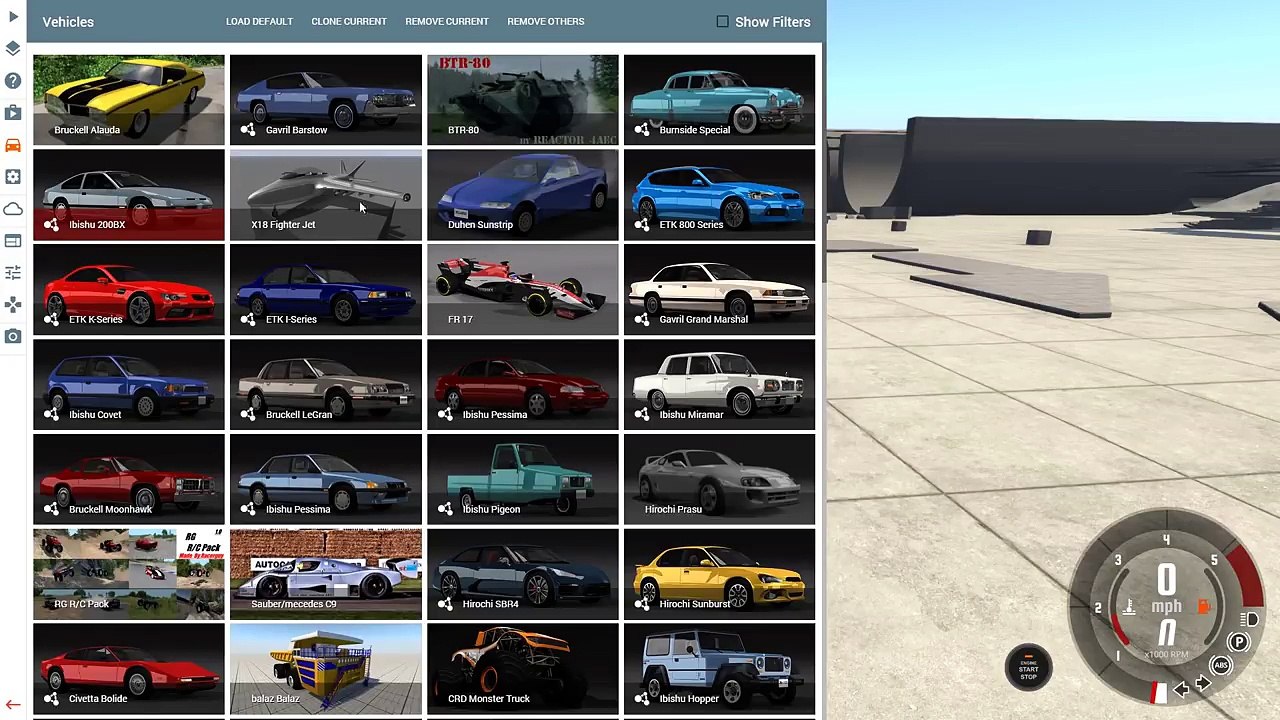
Task: Click the red exit arrow icon
Action: click(13, 705)
